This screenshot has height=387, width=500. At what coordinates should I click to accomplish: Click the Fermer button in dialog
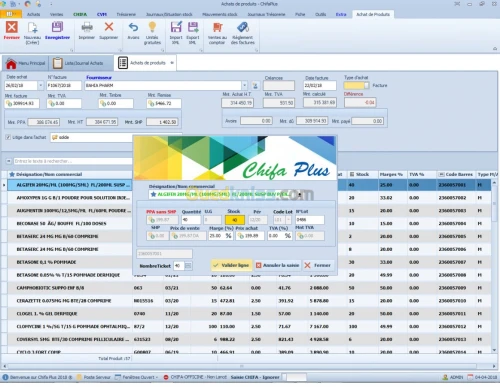click(x=317, y=265)
